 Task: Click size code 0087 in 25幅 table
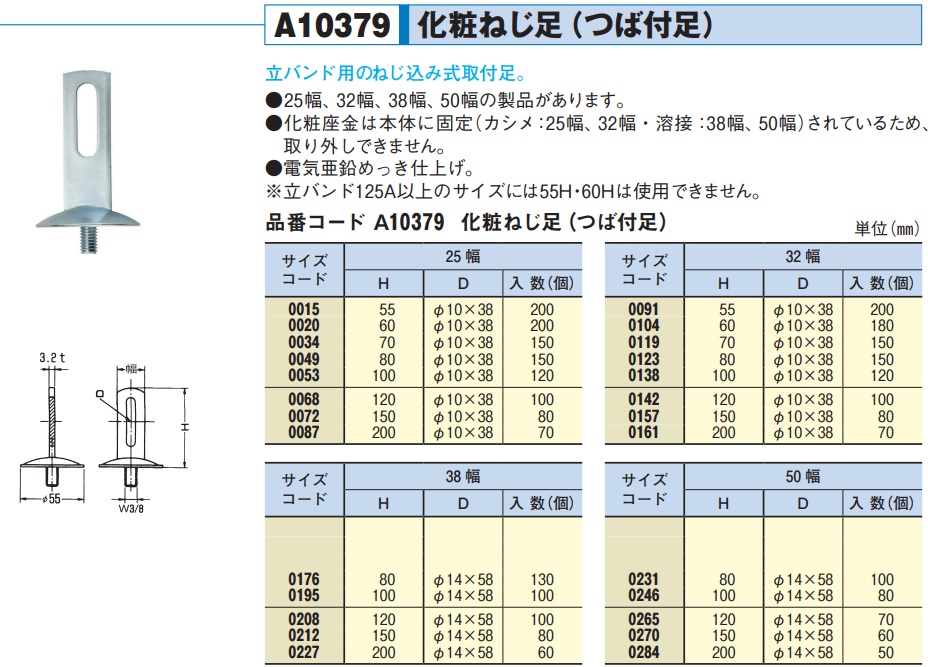pyautogui.click(x=303, y=433)
